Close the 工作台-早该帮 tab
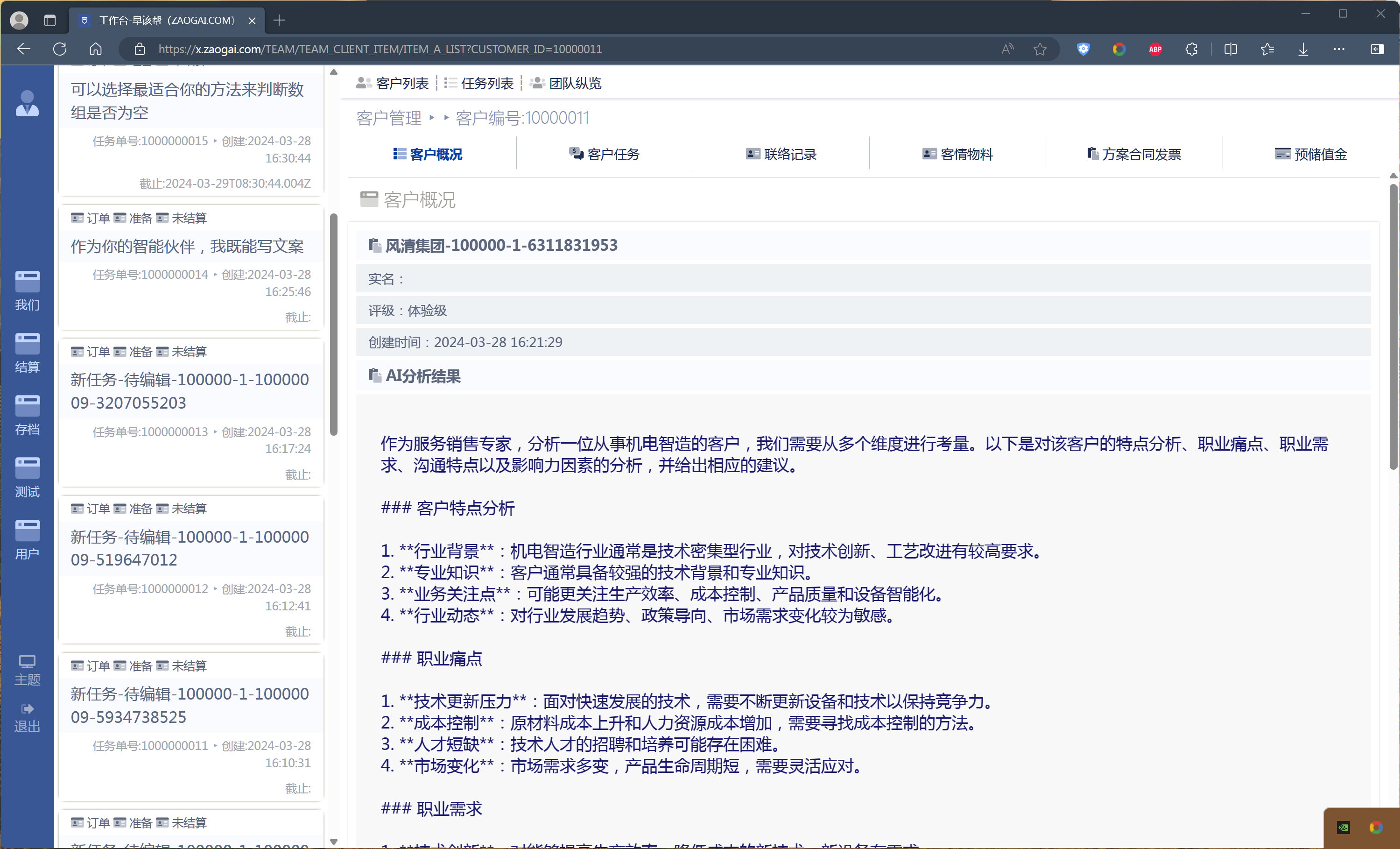 point(252,21)
